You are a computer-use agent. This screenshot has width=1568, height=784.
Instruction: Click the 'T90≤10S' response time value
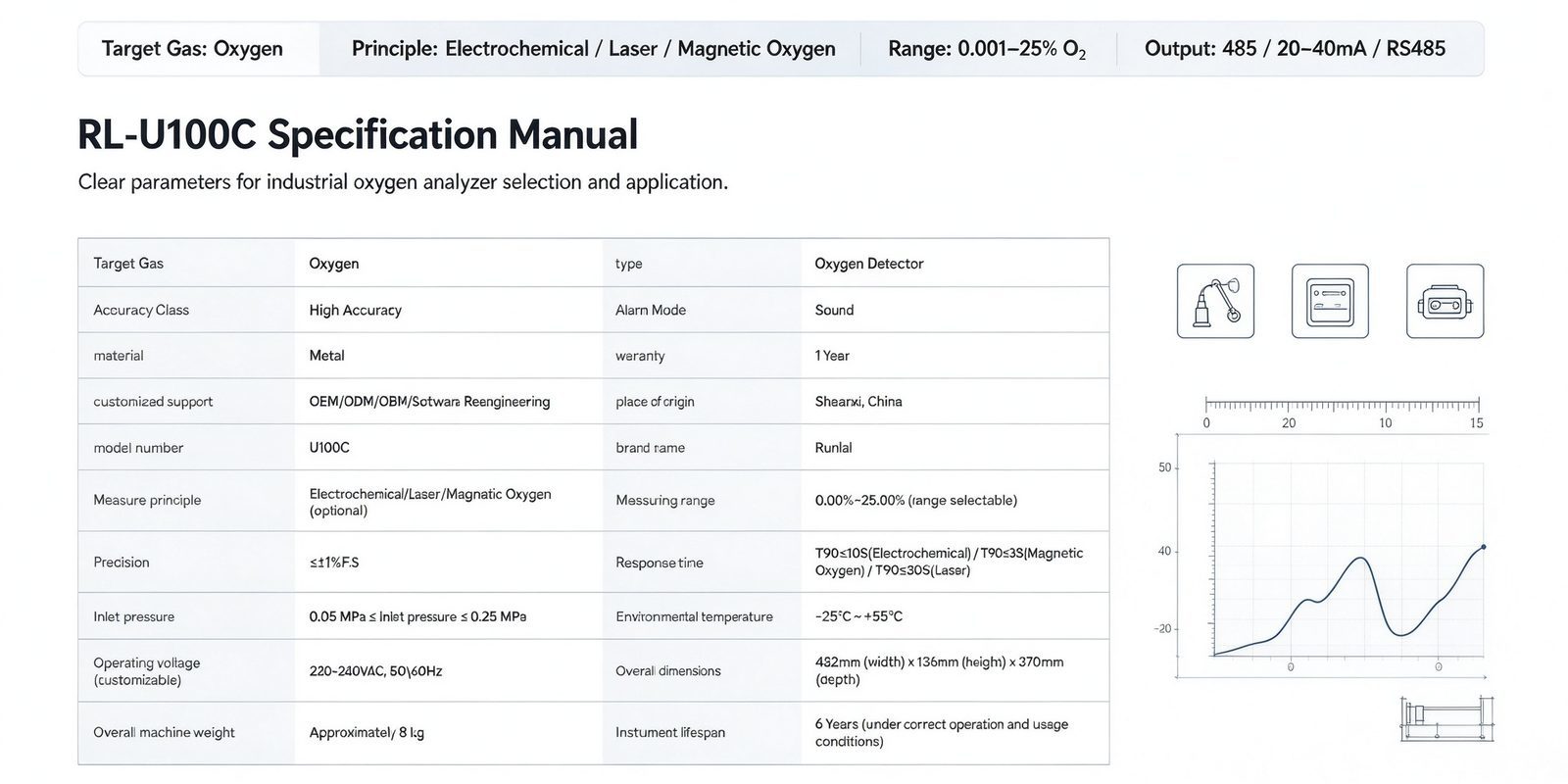pos(949,562)
